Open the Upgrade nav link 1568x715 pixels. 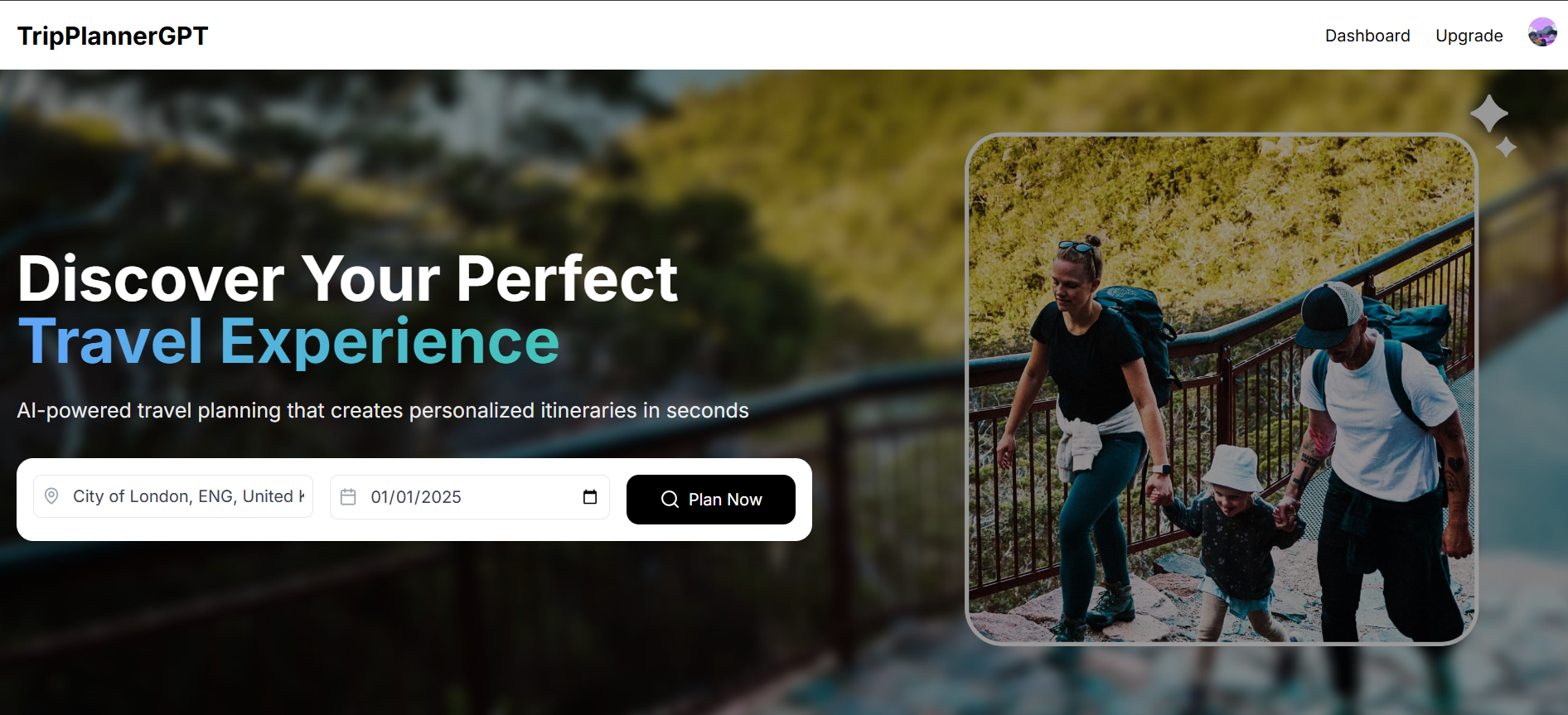click(1469, 36)
